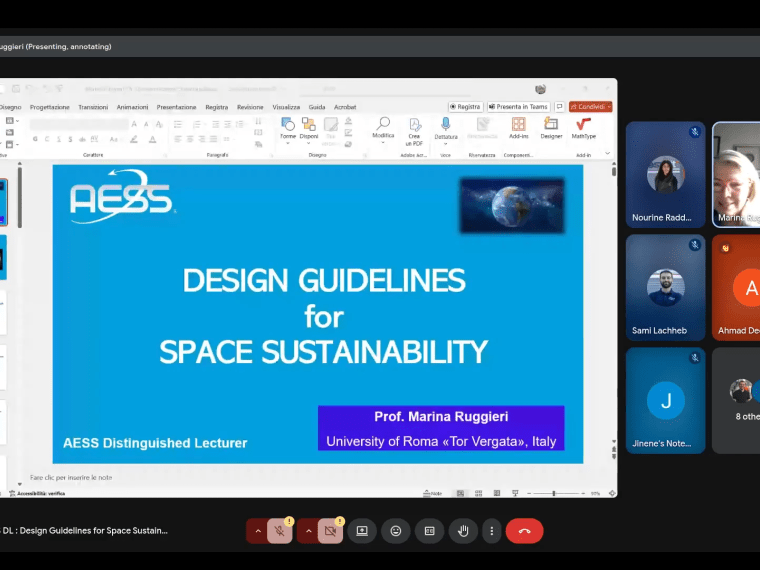Screen dimensions: 760x570
Task: Open the emoji reactions button
Action: 396,531
